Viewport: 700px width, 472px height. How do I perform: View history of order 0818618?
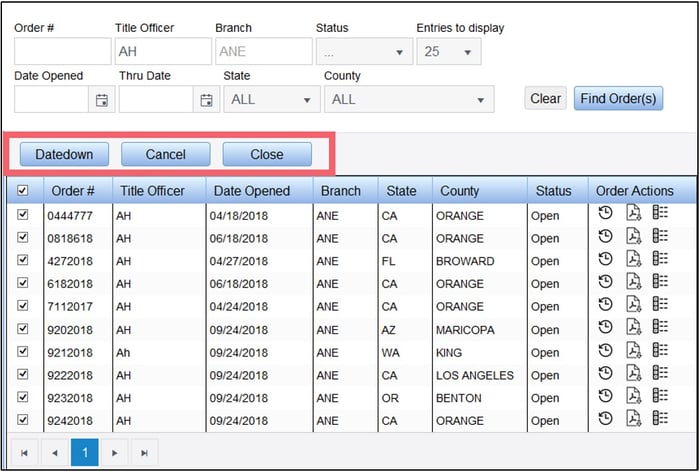pos(605,236)
